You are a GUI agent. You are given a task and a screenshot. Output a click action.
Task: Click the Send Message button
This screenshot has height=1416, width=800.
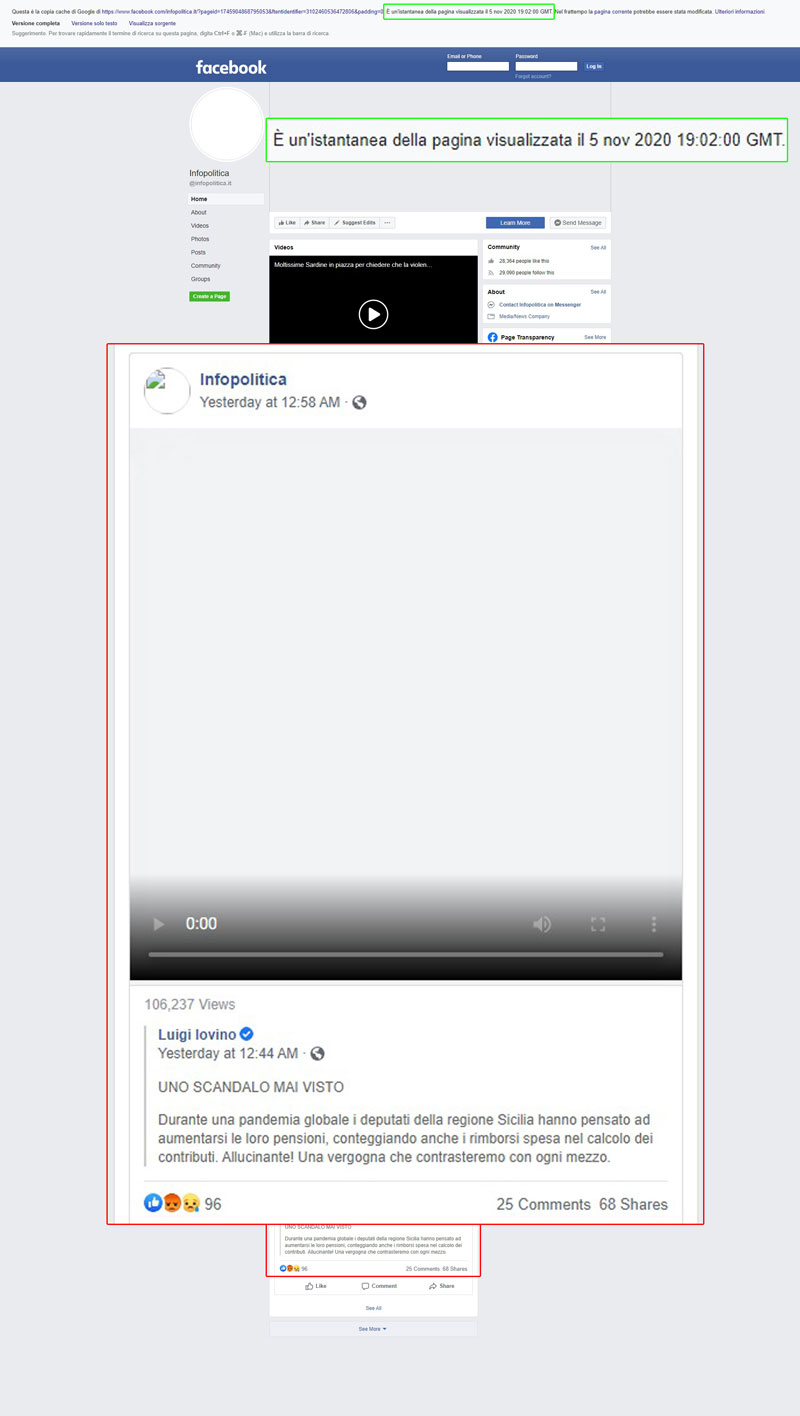tap(578, 223)
